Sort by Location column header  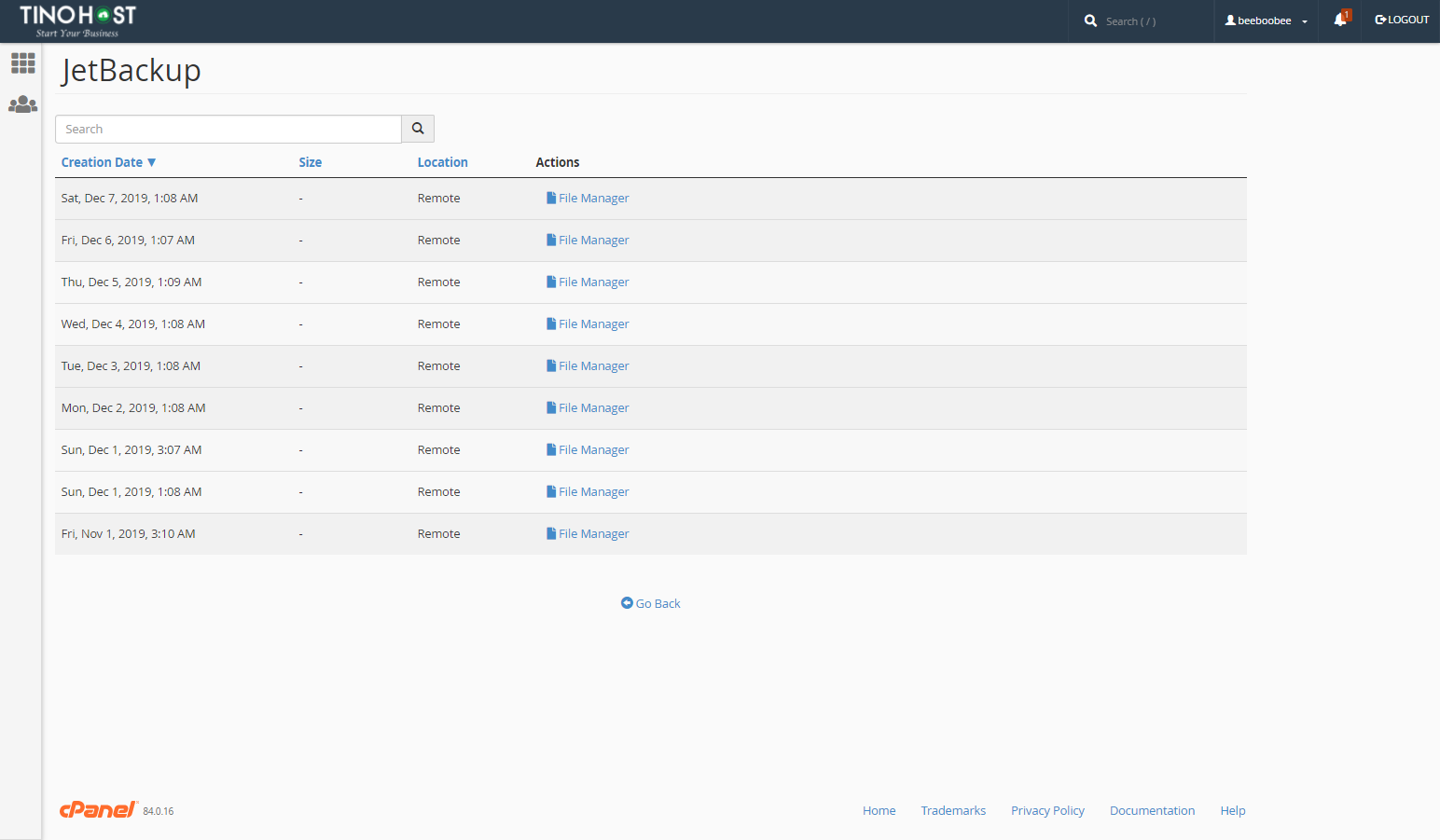click(x=442, y=162)
